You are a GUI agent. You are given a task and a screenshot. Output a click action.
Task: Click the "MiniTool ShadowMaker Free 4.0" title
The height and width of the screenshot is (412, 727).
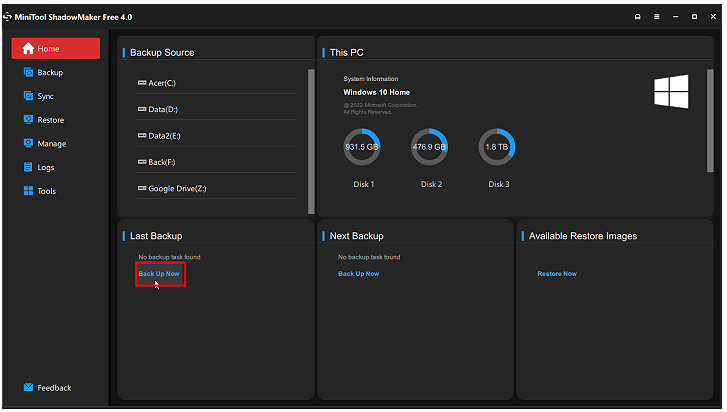(73, 17)
